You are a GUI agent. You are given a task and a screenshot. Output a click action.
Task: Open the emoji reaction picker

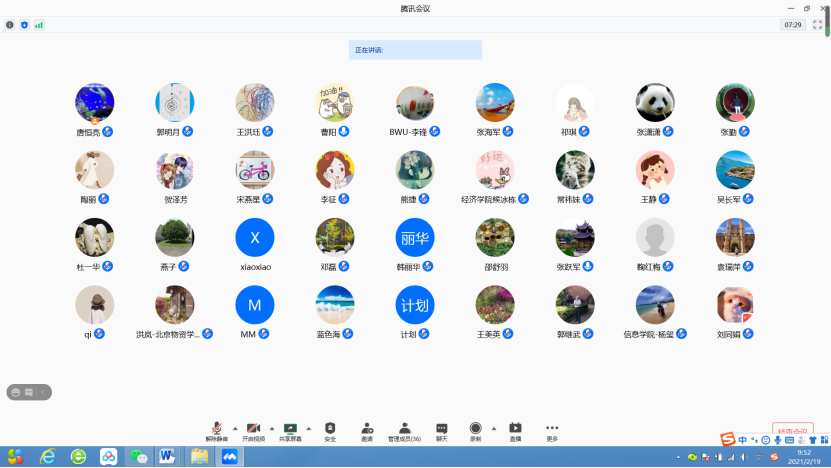pos(17,392)
